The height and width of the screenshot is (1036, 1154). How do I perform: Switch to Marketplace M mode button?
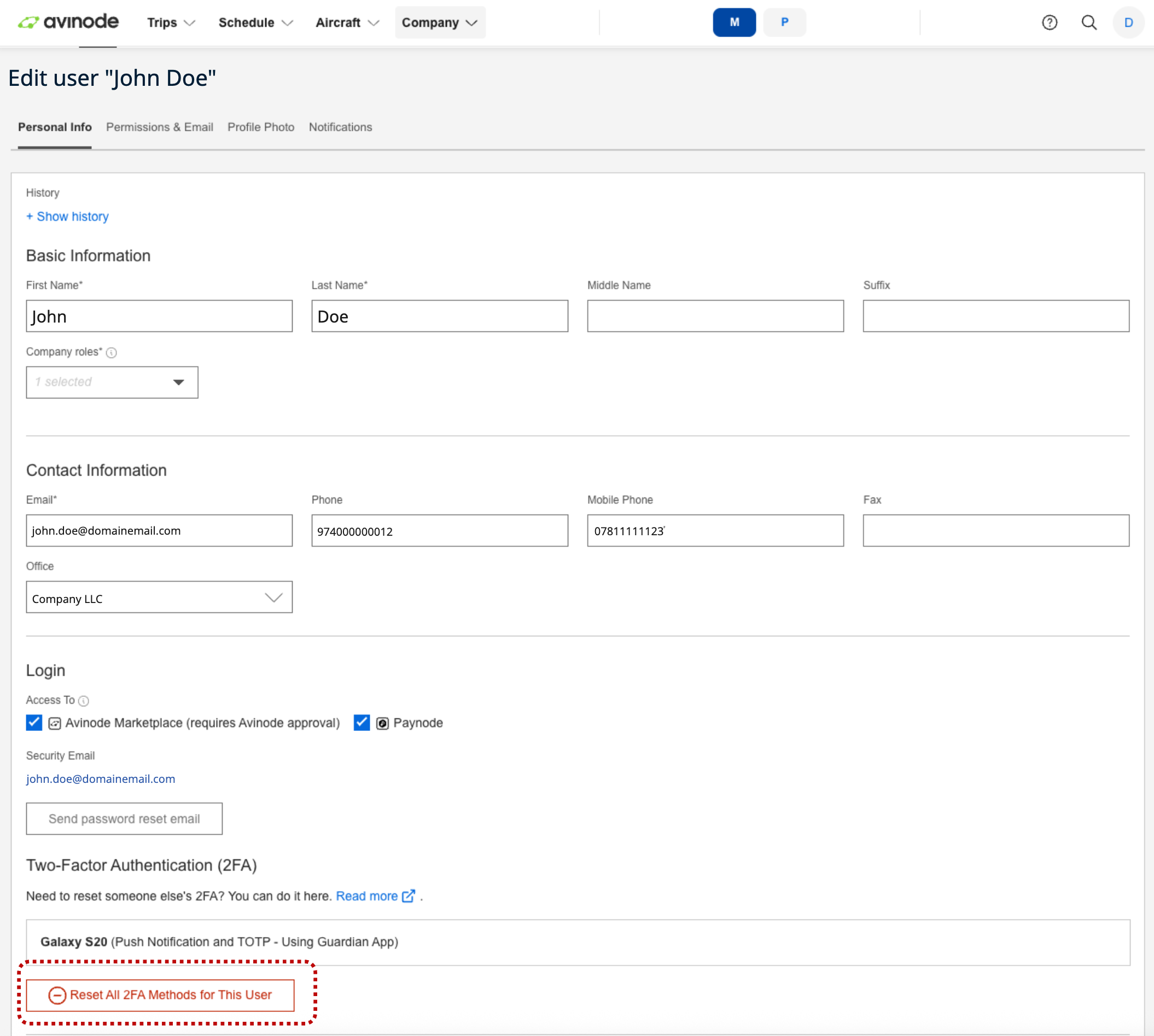734,22
